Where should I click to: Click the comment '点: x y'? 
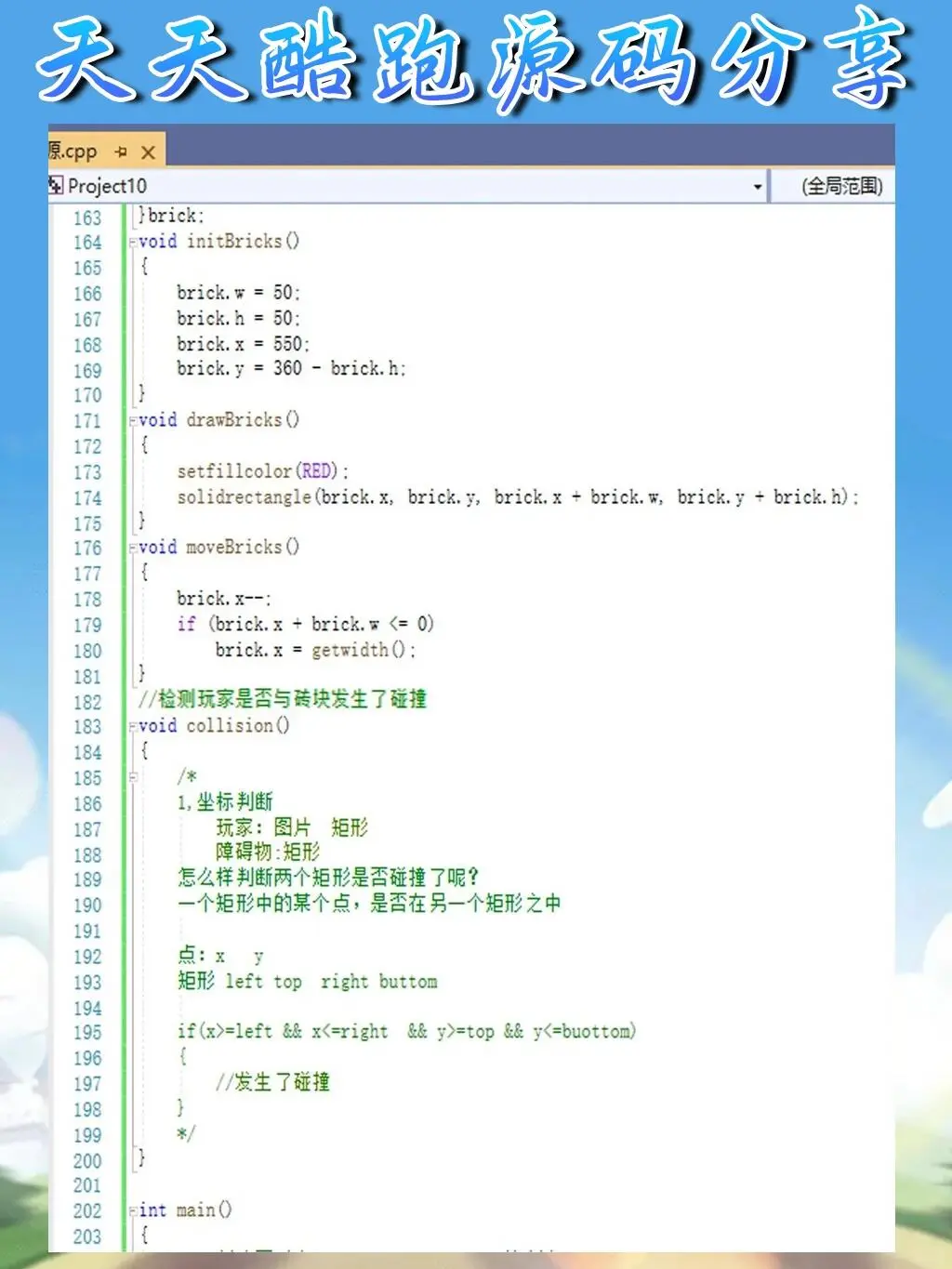(220, 955)
